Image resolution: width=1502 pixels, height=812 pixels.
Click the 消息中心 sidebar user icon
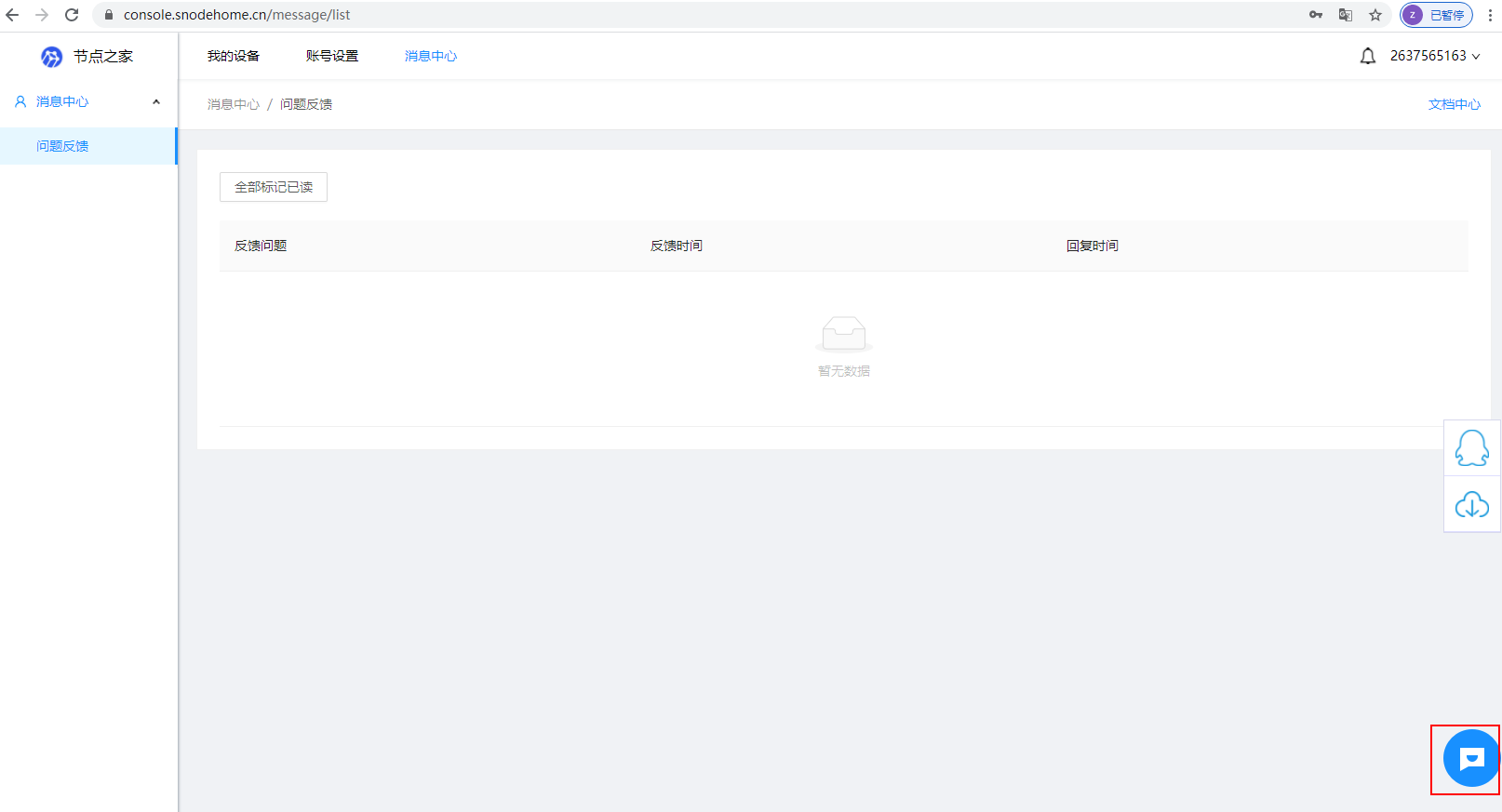pyautogui.click(x=20, y=101)
